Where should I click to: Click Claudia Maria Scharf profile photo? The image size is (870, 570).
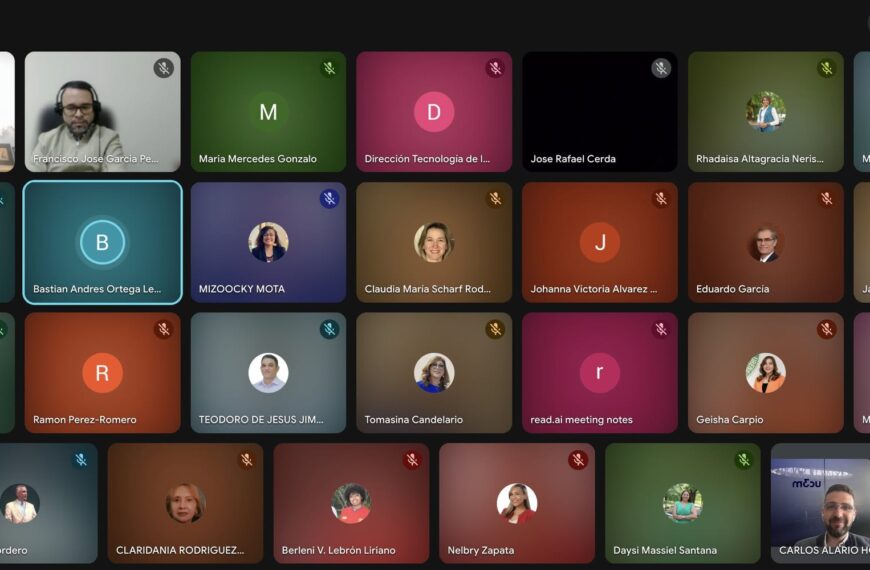click(x=434, y=243)
